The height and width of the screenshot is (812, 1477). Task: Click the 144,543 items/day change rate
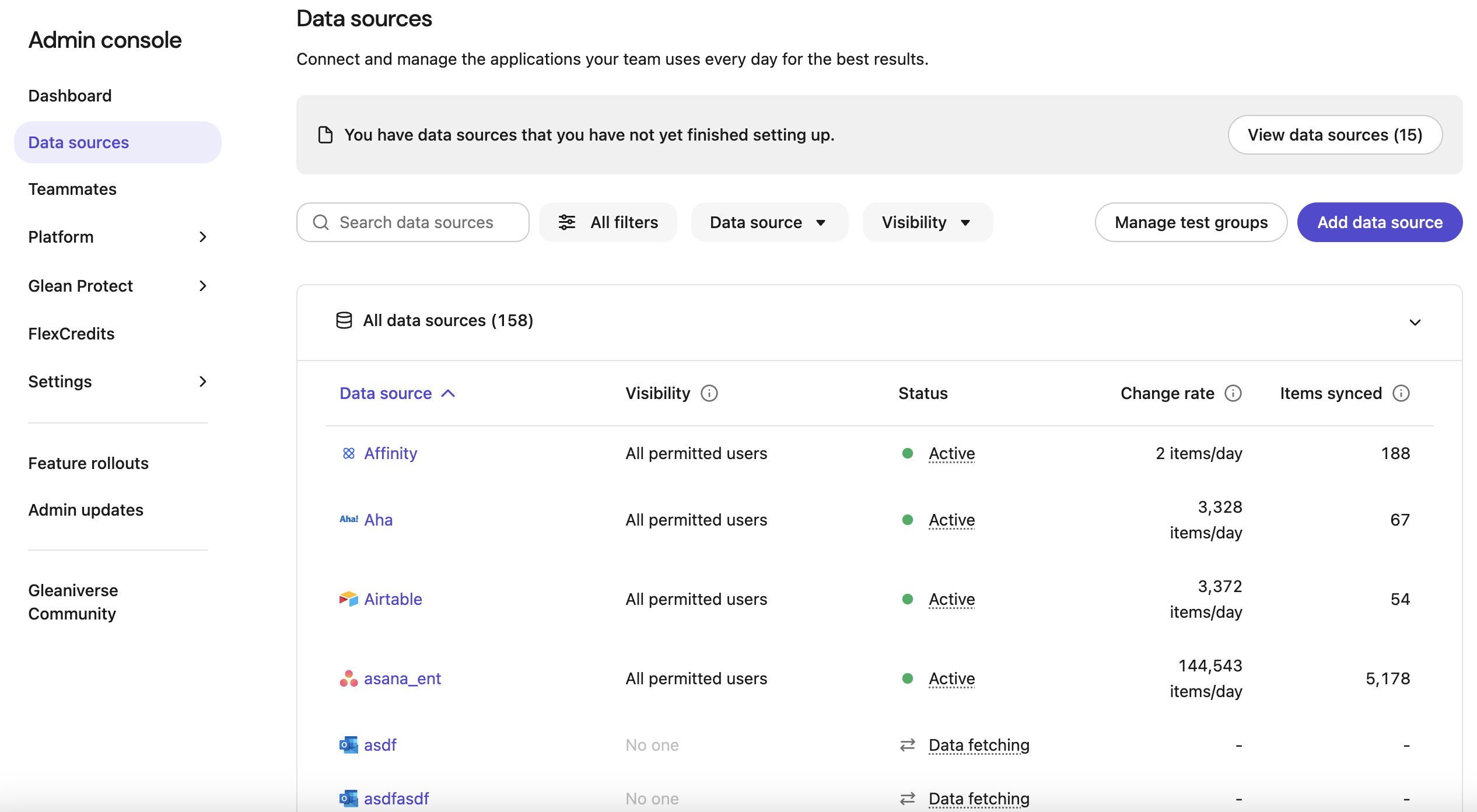pyautogui.click(x=1206, y=678)
